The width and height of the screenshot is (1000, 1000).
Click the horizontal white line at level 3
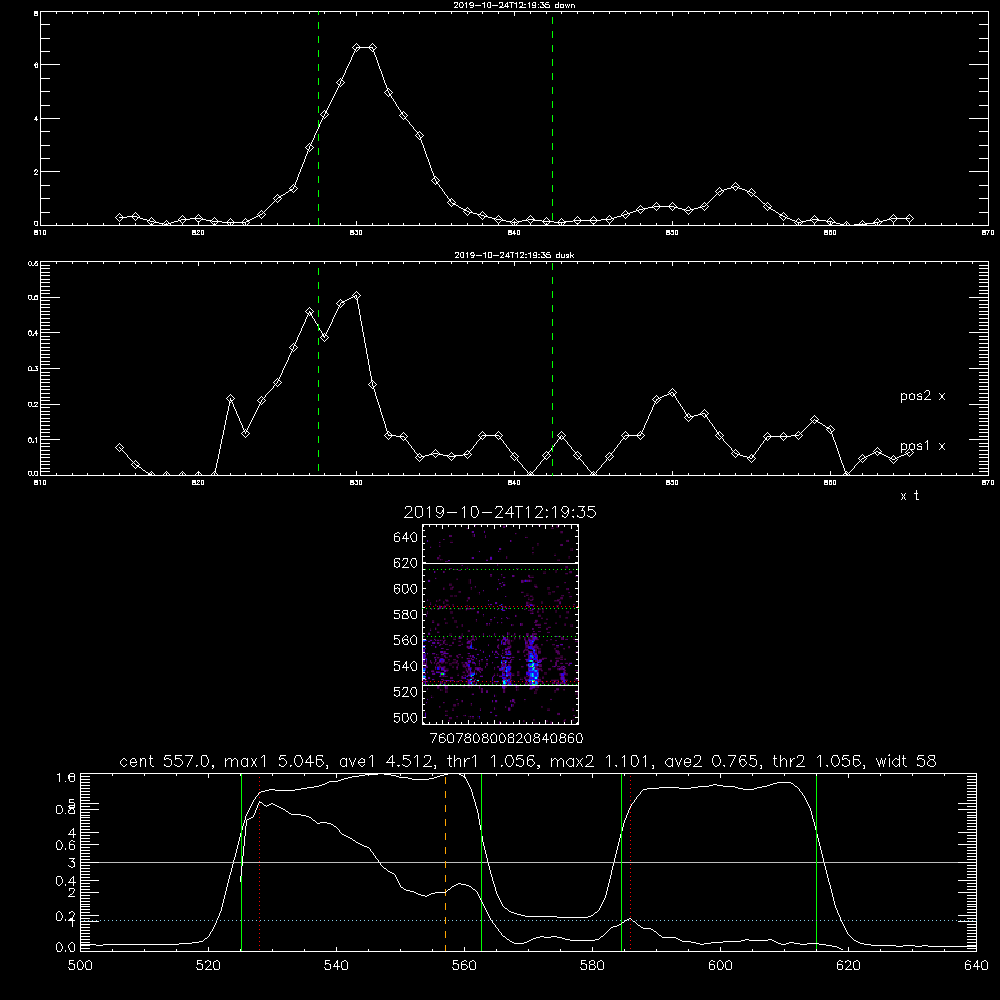[x=528, y=862]
